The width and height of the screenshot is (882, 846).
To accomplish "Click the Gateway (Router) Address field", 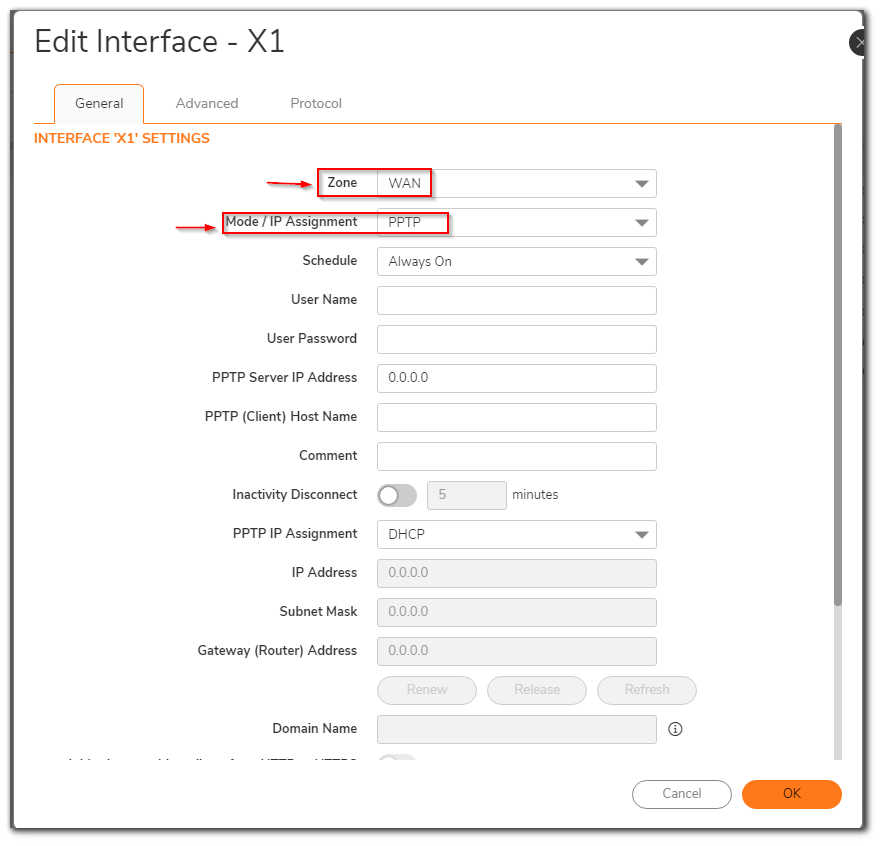I will pyautogui.click(x=516, y=651).
